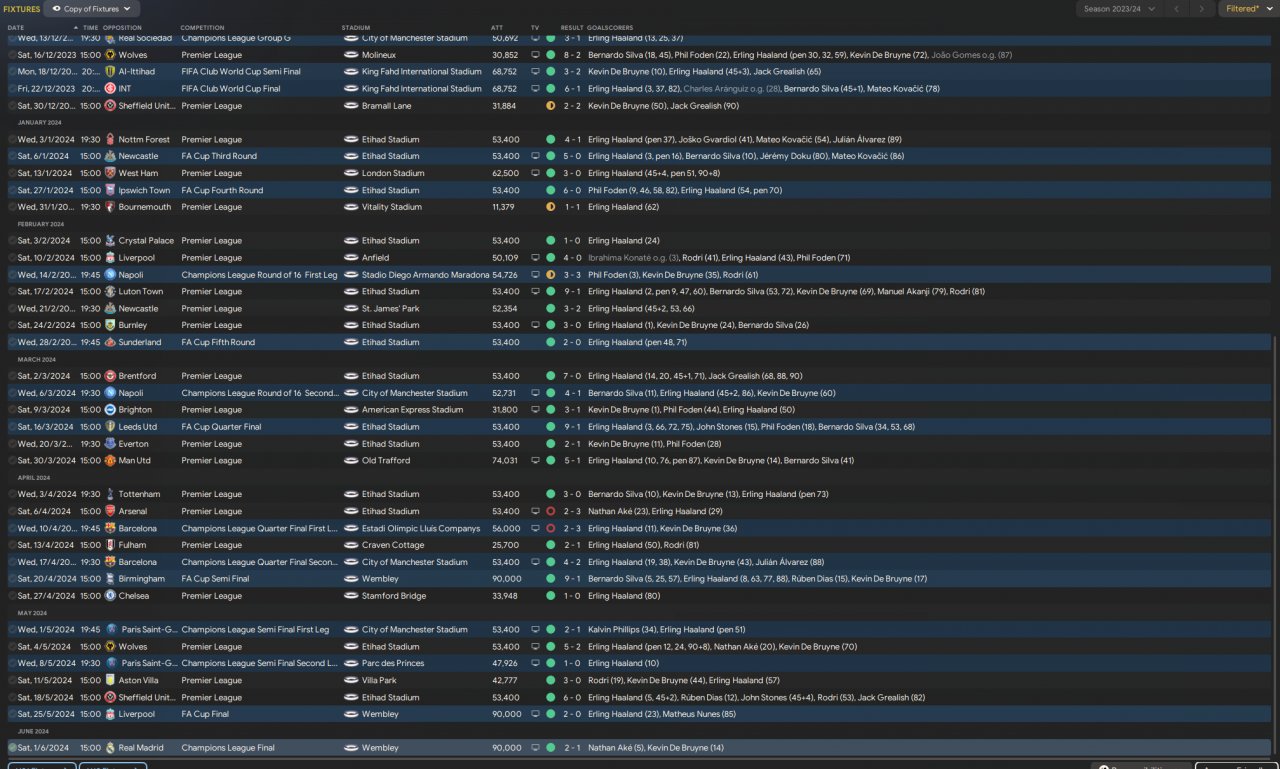Sort by the Competition column header
Viewport: 1280px width, 769px height.
coord(202,27)
